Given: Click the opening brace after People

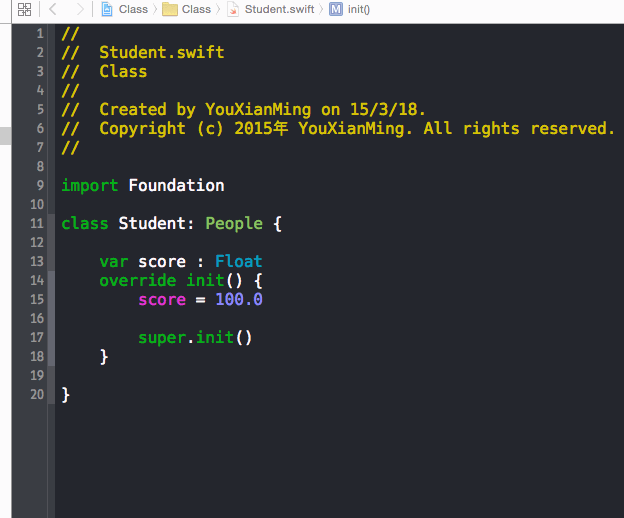Looking at the screenshot, I should pos(277,224).
